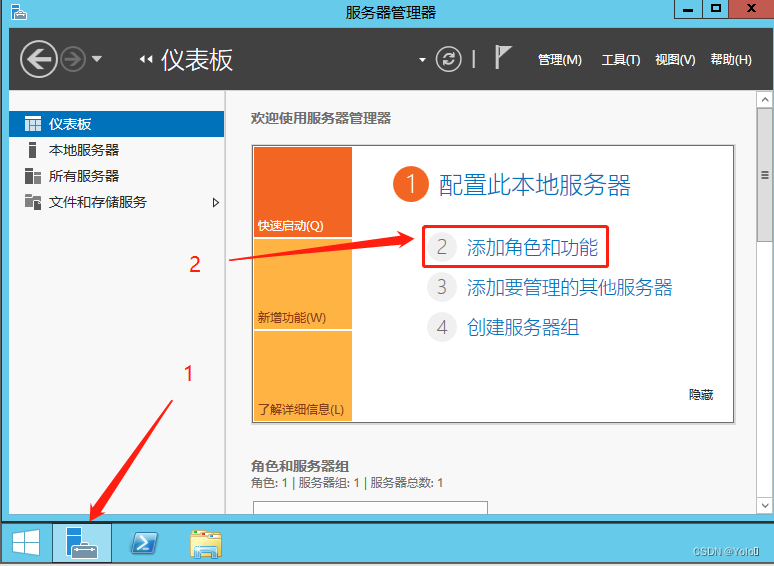Image resolution: width=774 pixels, height=566 pixels.
Task: Open the 帮助(H) menu
Action: (x=731, y=60)
